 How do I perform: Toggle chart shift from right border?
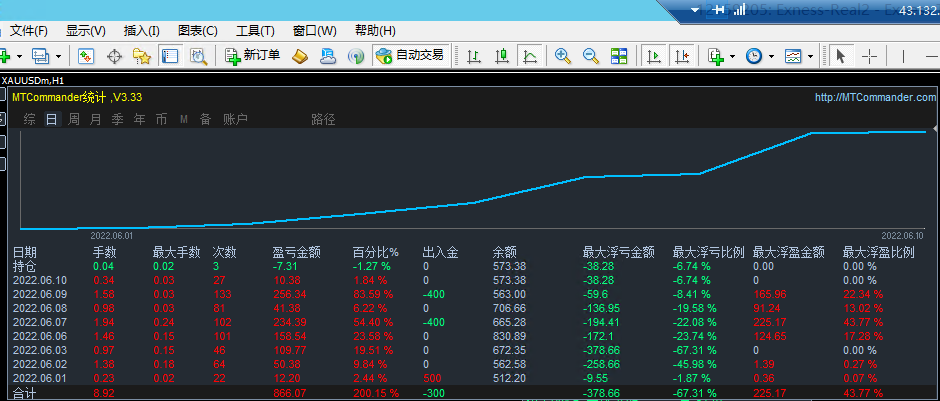pos(682,56)
